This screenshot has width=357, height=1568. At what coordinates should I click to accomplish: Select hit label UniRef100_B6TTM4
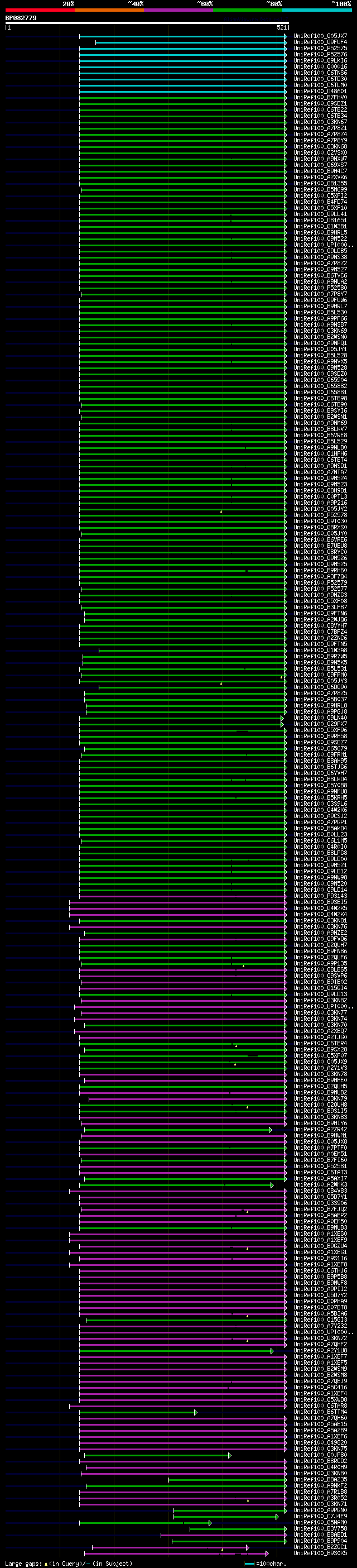(x=321, y=1412)
